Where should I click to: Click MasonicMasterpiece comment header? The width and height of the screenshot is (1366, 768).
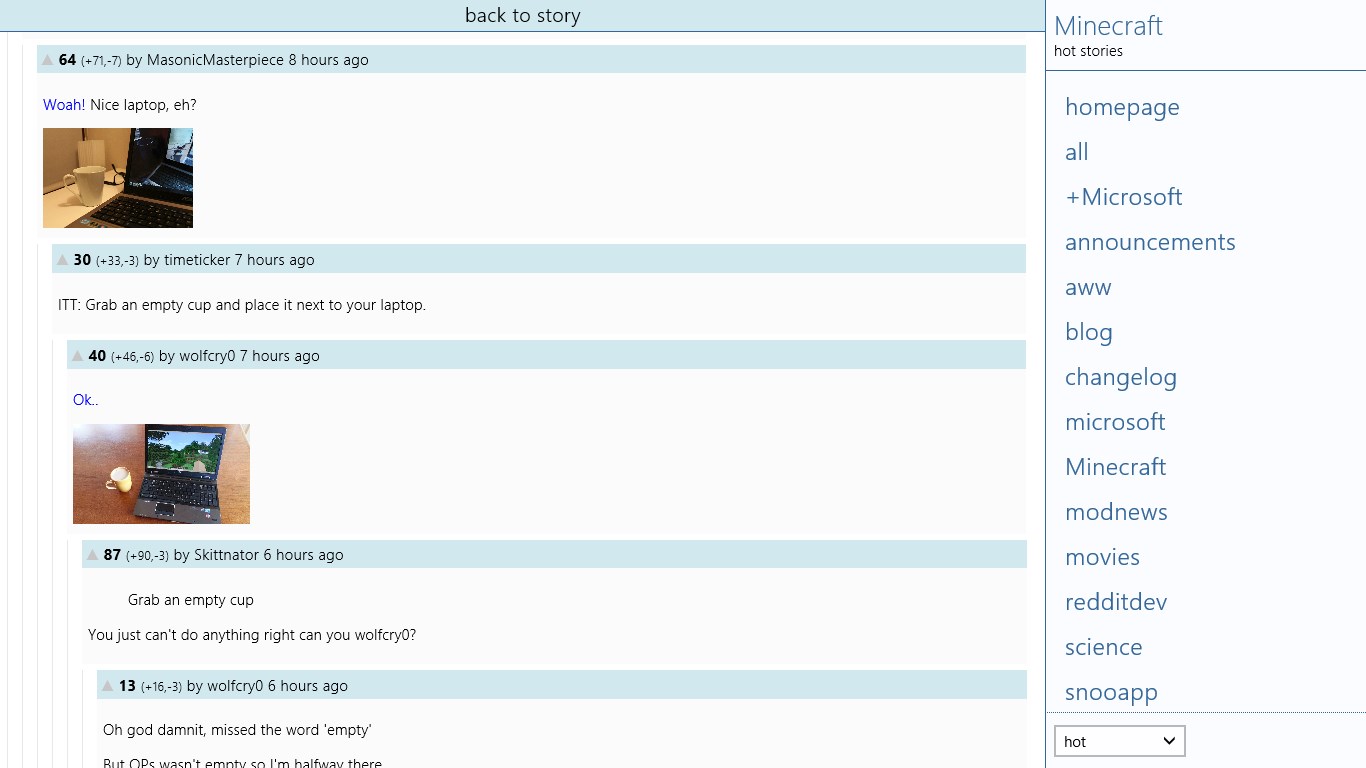tap(531, 59)
